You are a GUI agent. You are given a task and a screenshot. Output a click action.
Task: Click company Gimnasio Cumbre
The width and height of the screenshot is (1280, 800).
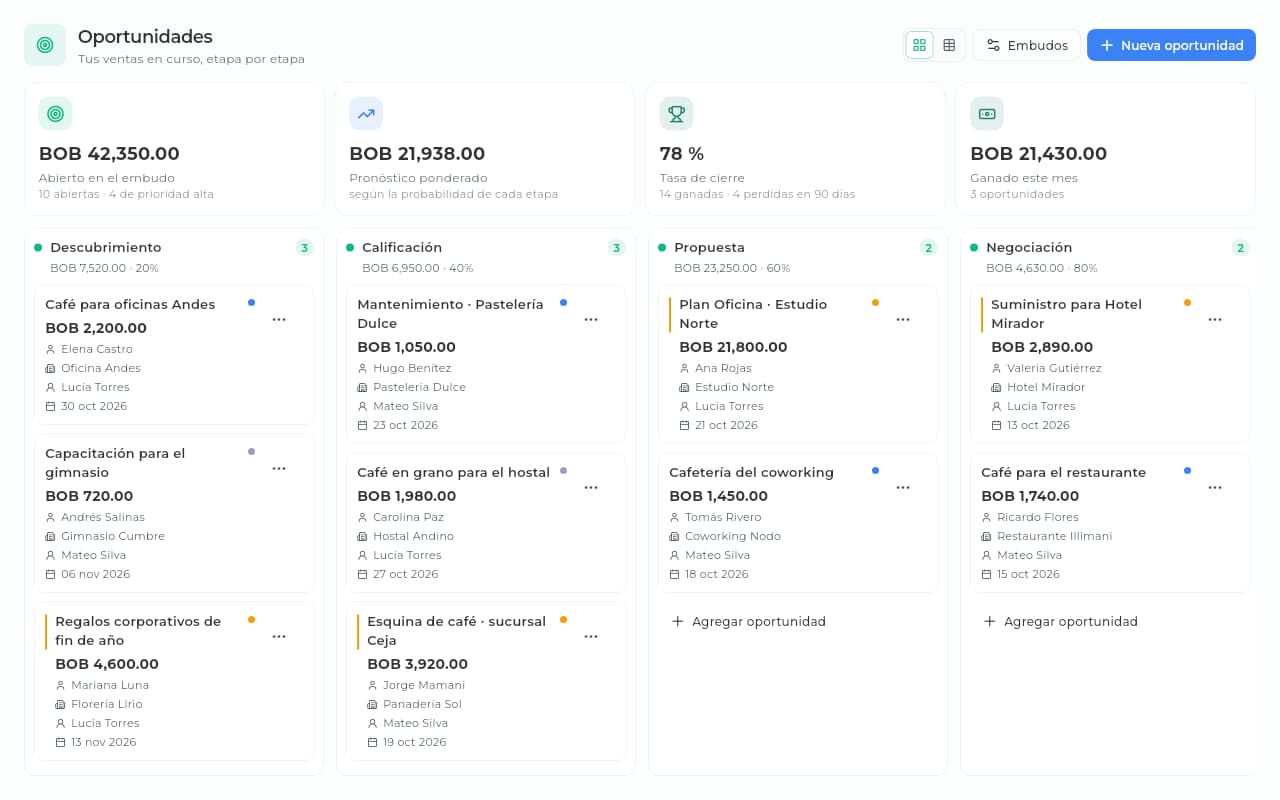point(113,536)
